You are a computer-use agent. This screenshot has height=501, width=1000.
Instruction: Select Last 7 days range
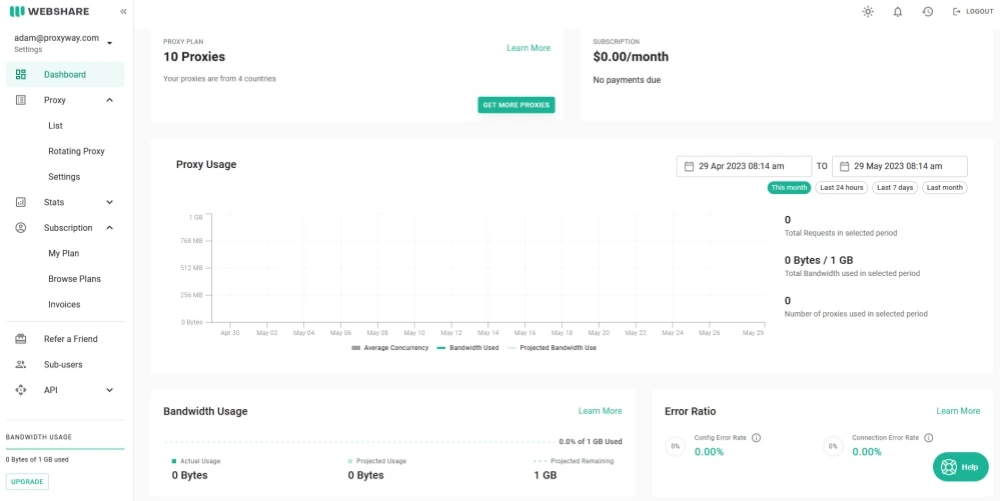(895, 187)
